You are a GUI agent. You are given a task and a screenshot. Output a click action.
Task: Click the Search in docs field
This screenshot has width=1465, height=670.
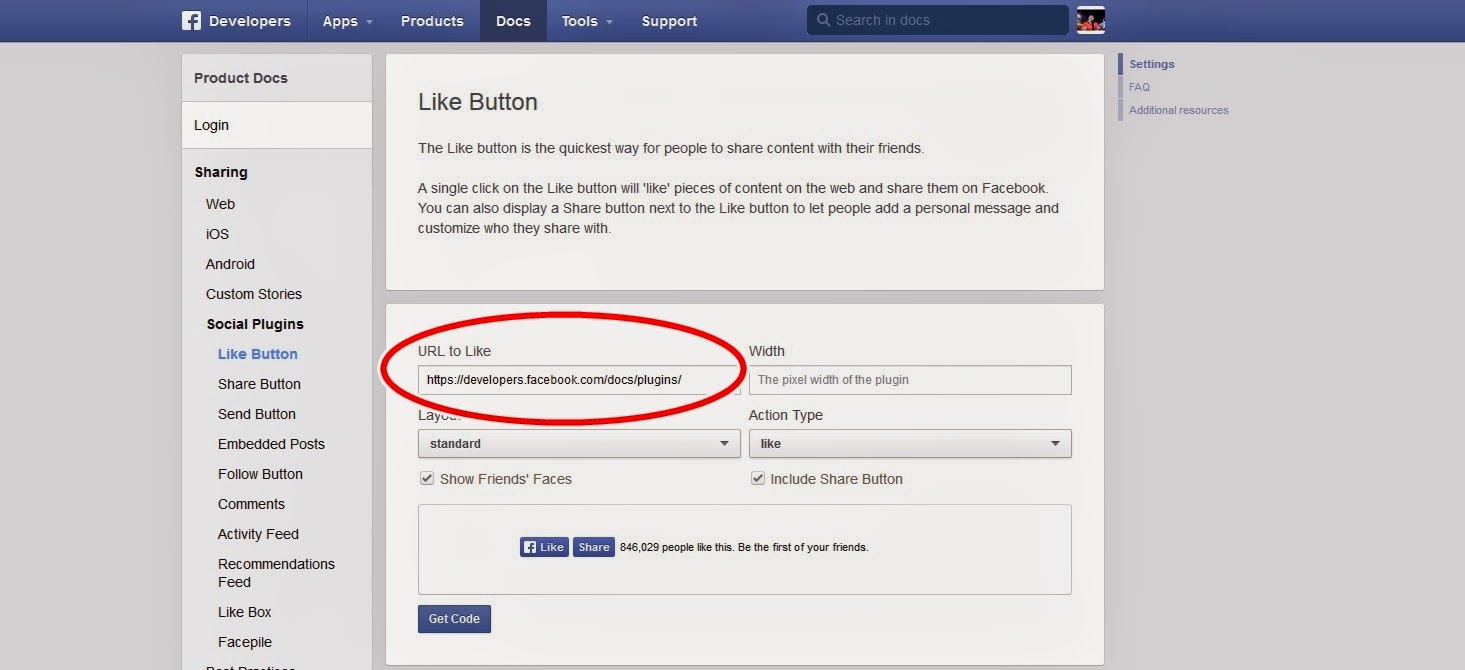coord(938,20)
